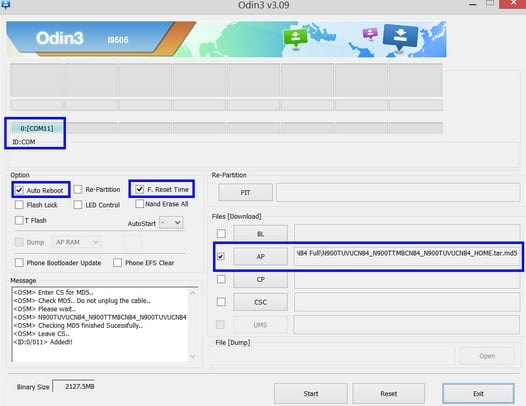Image resolution: width=526 pixels, height=406 pixels.
Task: Click the CP file path field
Action: [407, 279]
